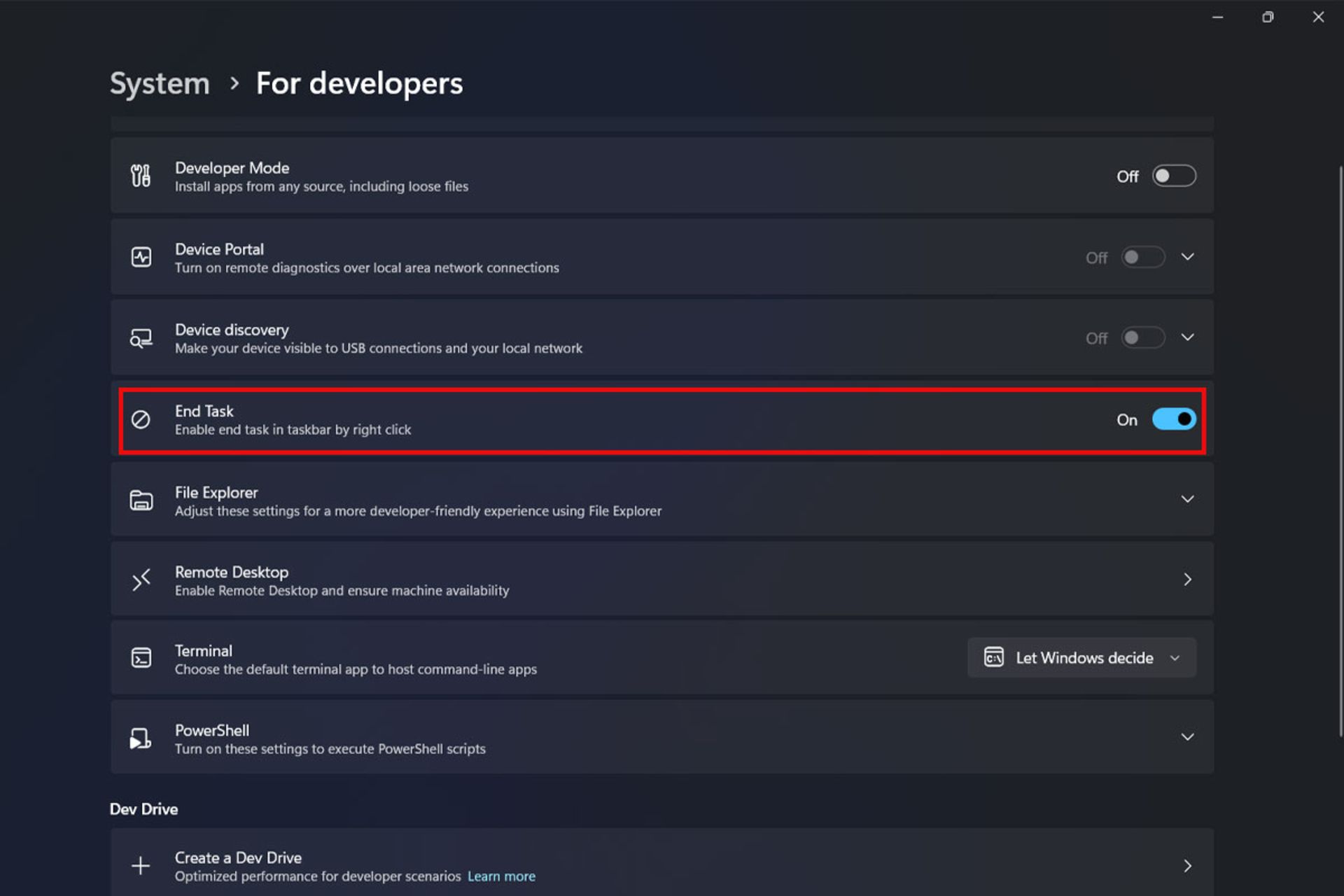This screenshot has height=896, width=1344.
Task: Expand the PowerShell settings chevron
Action: pyautogui.click(x=1187, y=737)
